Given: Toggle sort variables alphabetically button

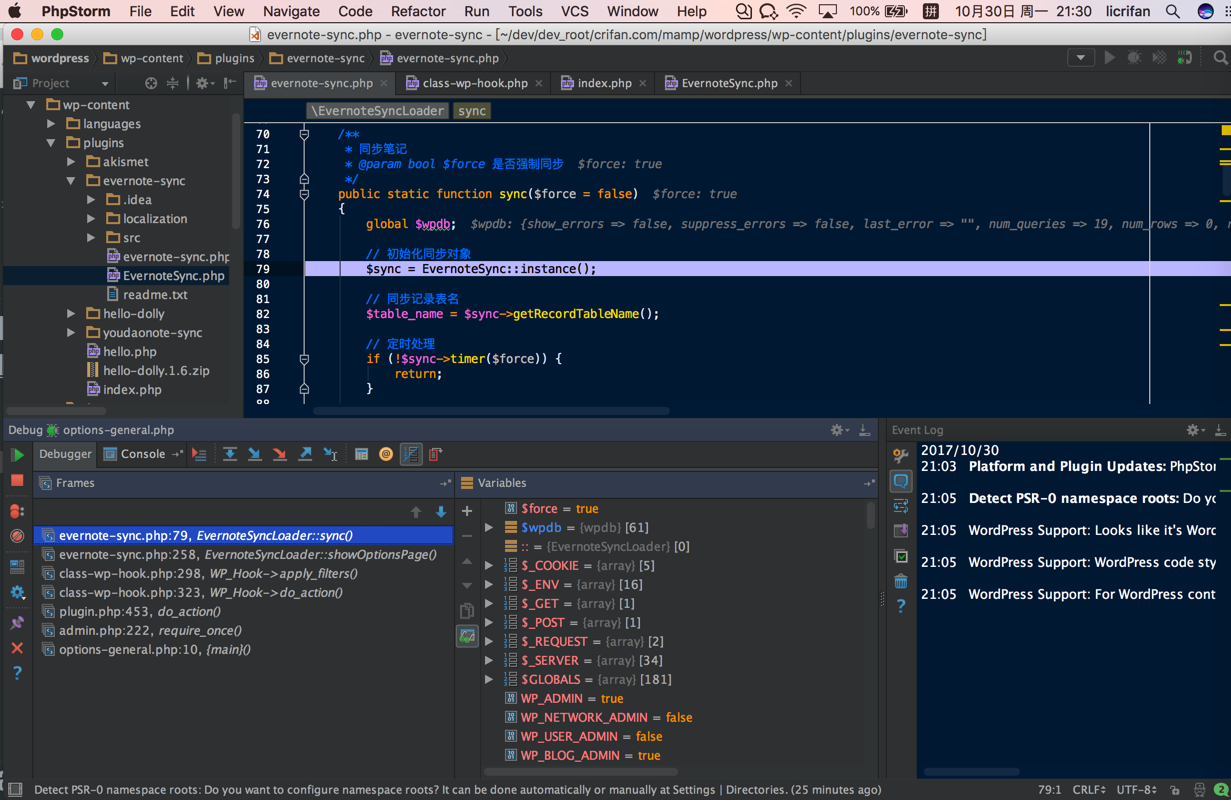Looking at the screenshot, I should click(x=411, y=455).
